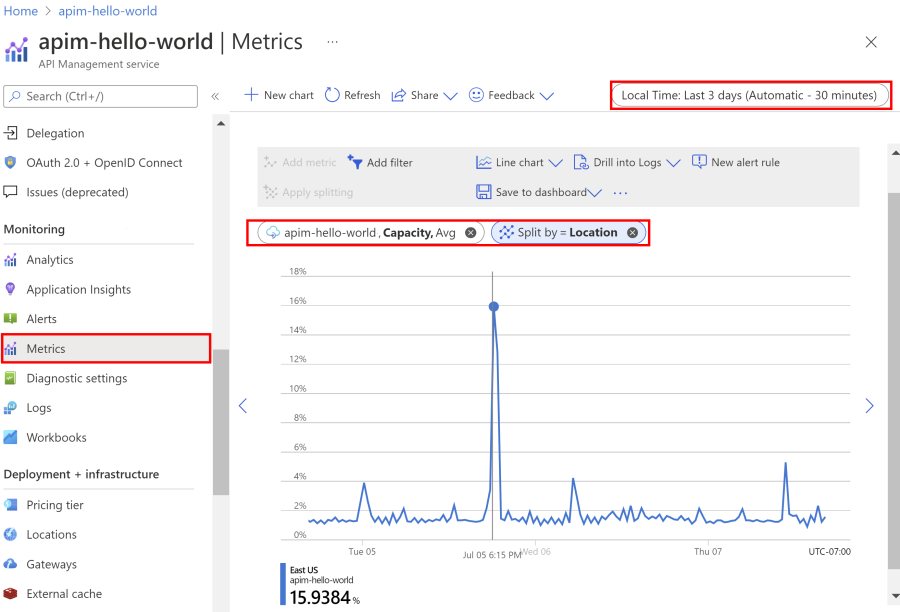Click the Add filter funnel icon
This screenshot has height=612, width=900.
(354, 162)
